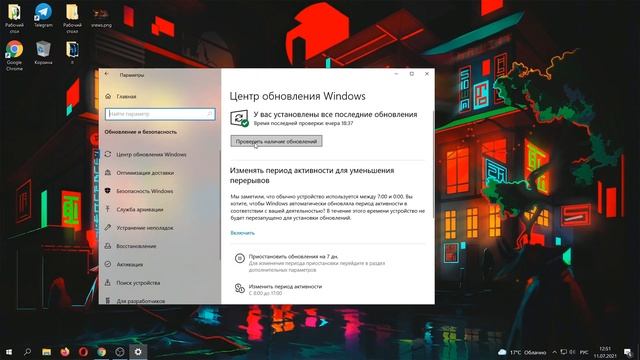Click Изменить период активности option
The width and height of the screenshot is (640, 360).
tap(285, 287)
